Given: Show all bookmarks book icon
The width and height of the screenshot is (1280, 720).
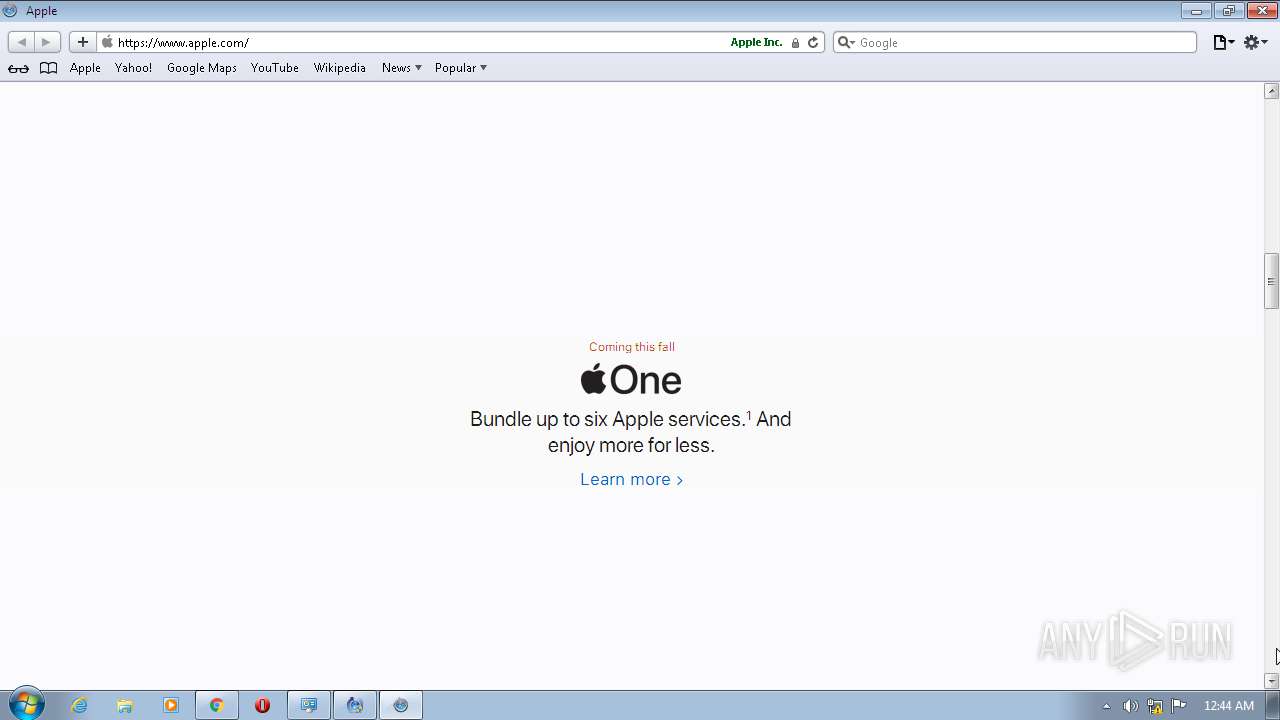Looking at the screenshot, I should point(48,68).
